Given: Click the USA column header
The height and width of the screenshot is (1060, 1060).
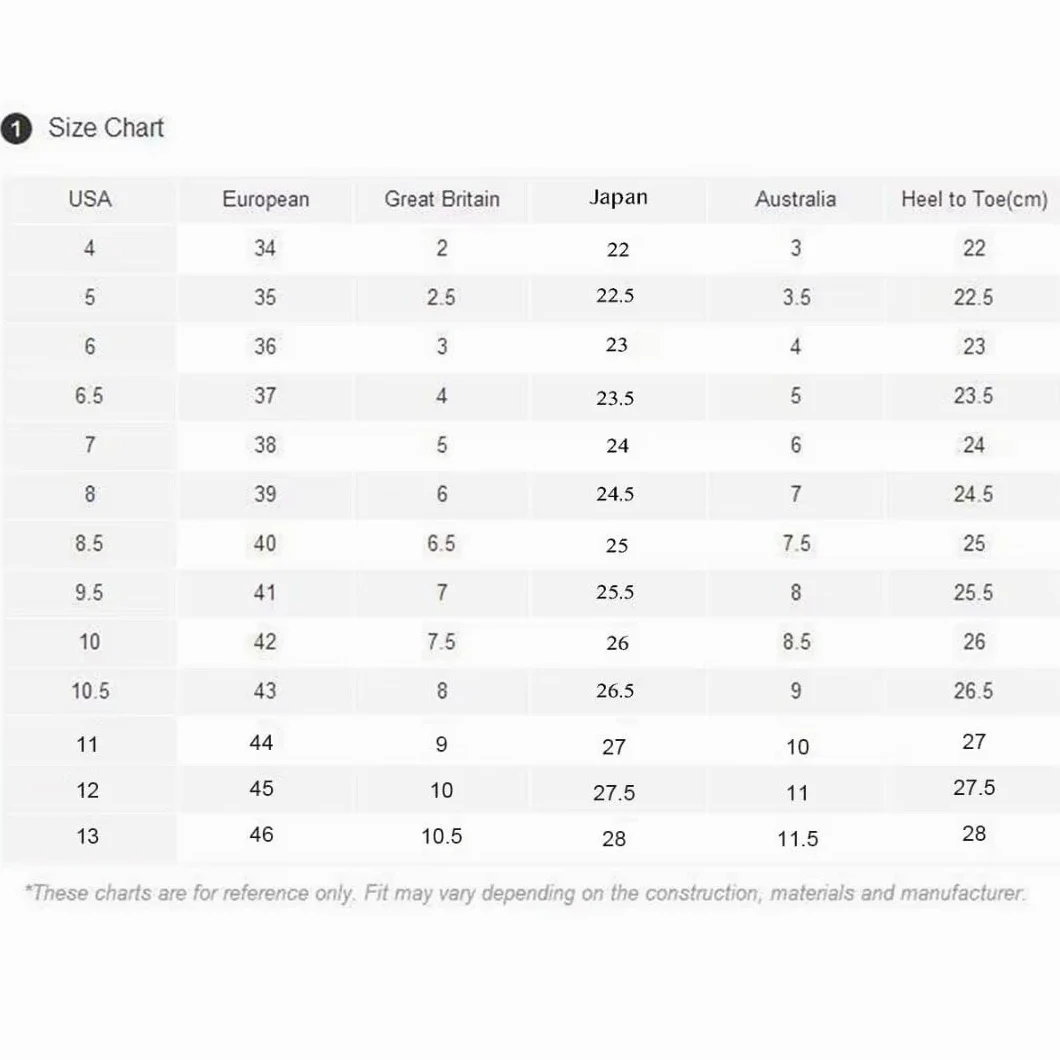Looking at the screenshot, I should (90, 199).
